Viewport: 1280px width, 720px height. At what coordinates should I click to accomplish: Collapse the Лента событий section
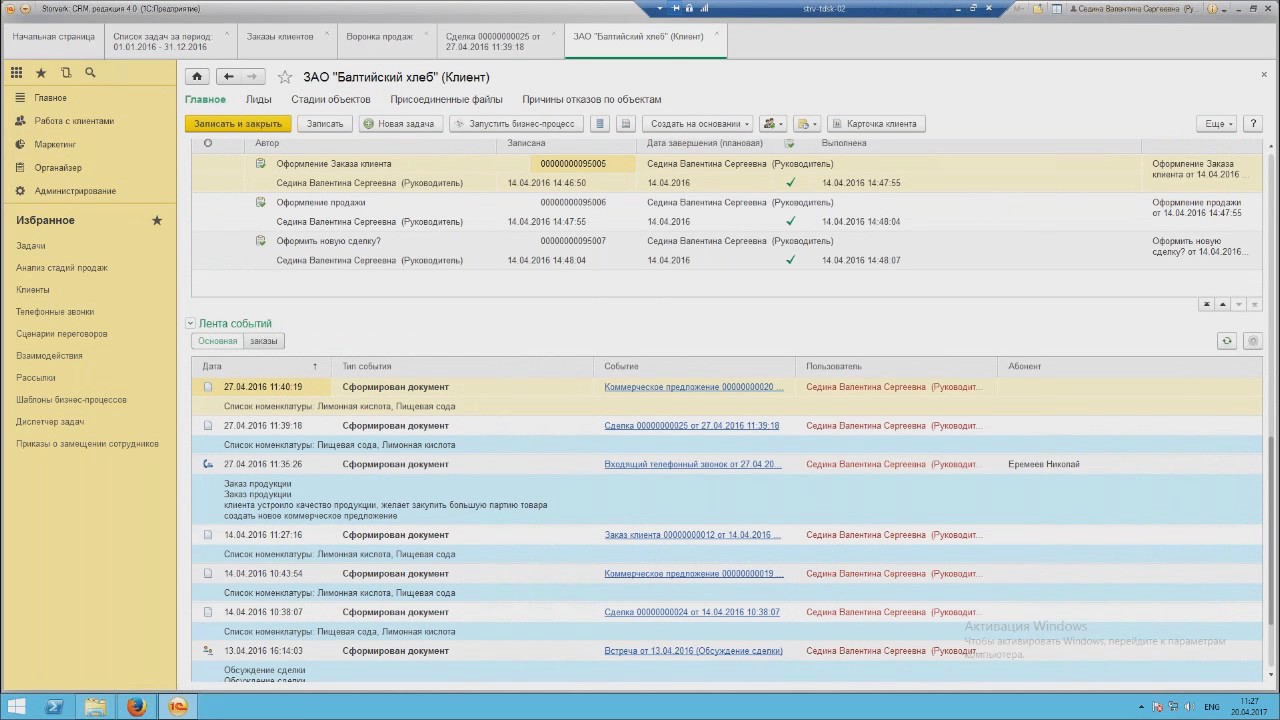point(190,323)
